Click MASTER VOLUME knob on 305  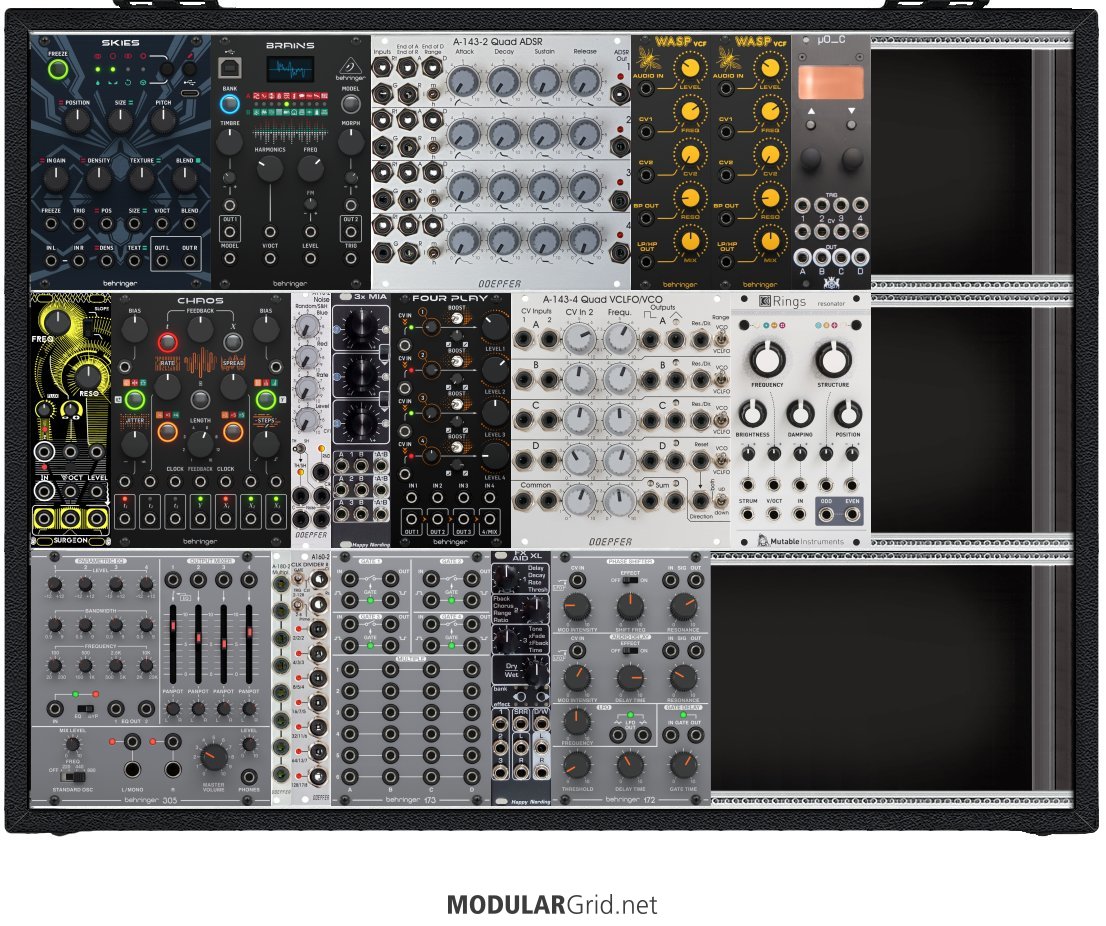point(213,757)
